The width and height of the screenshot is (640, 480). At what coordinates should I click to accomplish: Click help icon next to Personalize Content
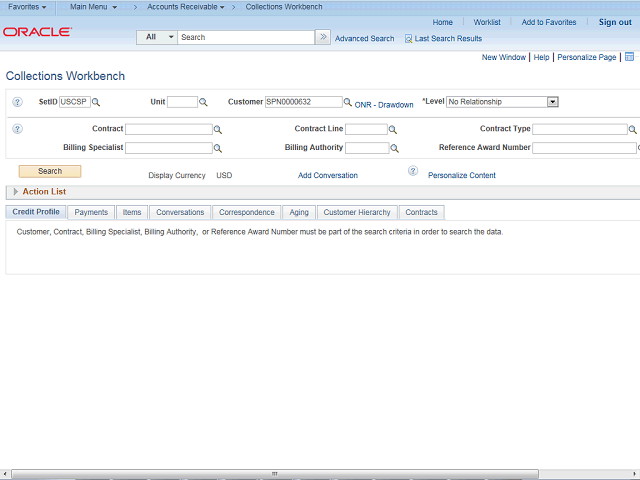(413, 171)
